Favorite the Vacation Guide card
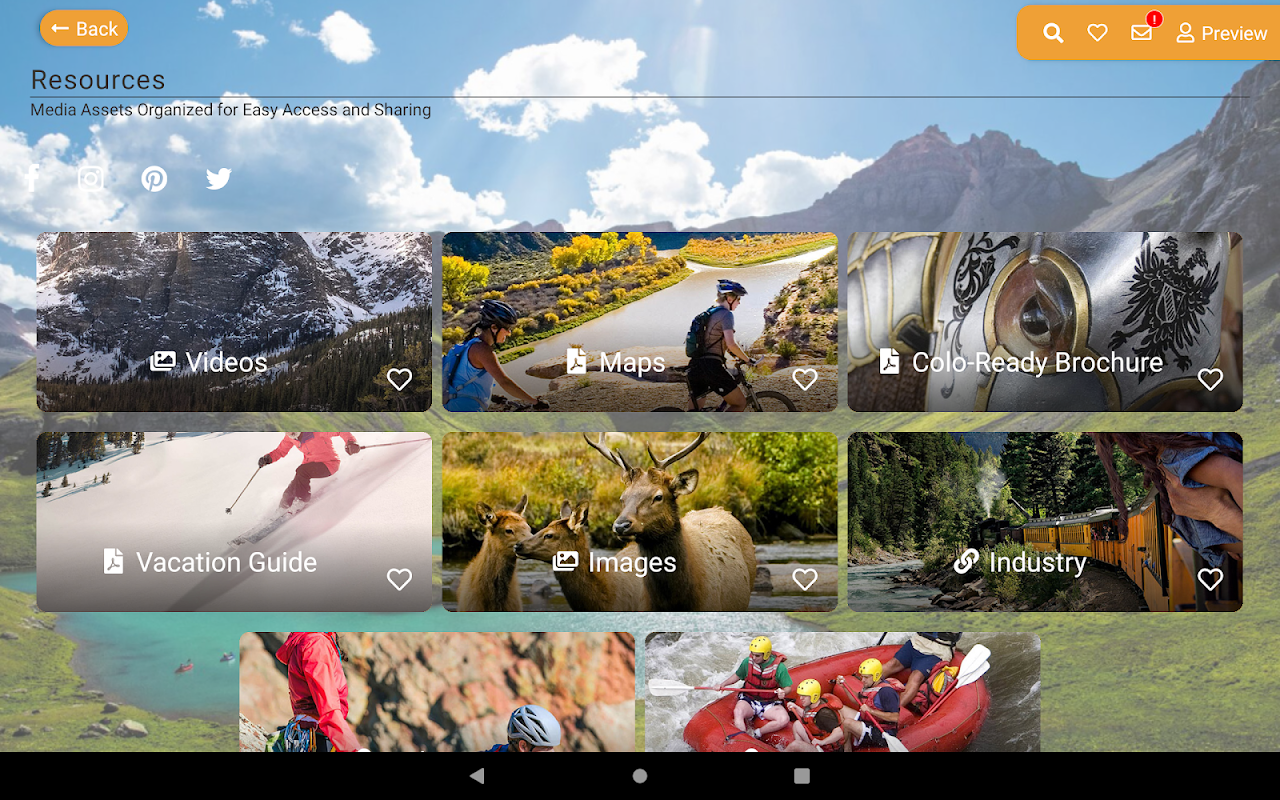Viewport: 1280px width, 800px height. (x=399, y=579)
